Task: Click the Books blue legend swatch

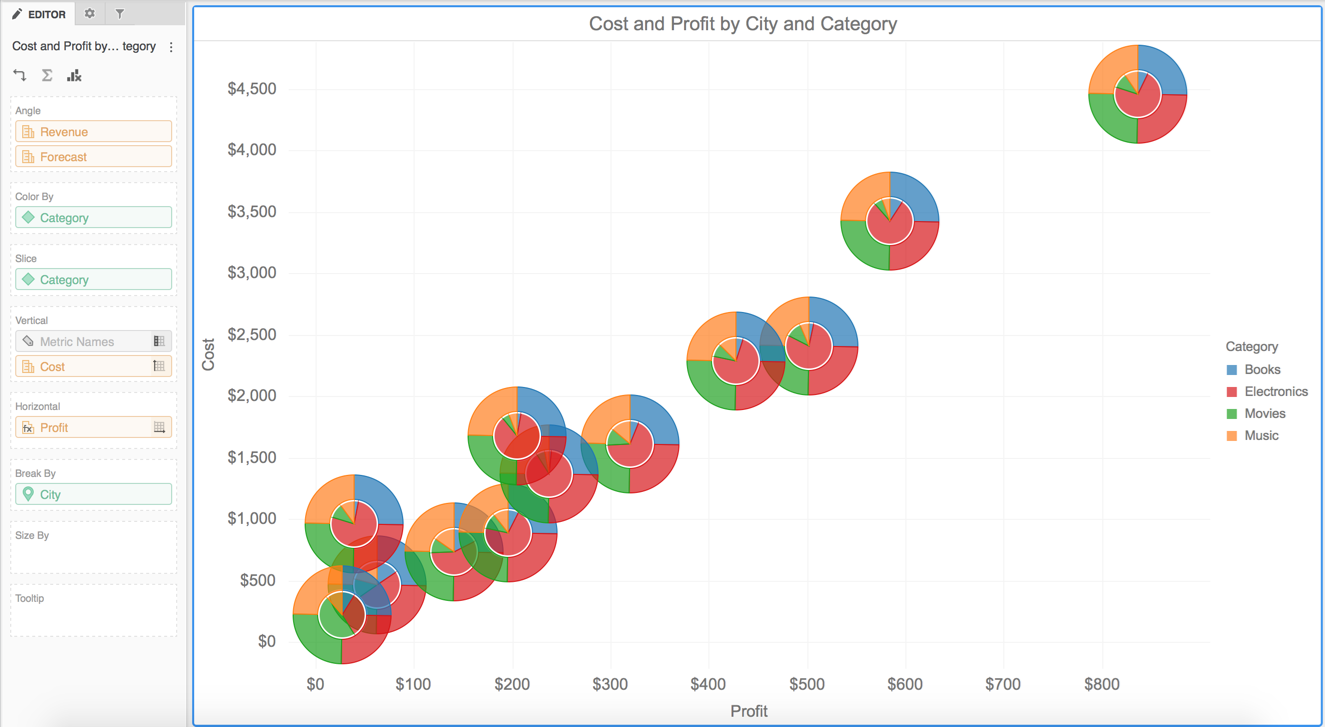Action: click(x=1232, y=370)
